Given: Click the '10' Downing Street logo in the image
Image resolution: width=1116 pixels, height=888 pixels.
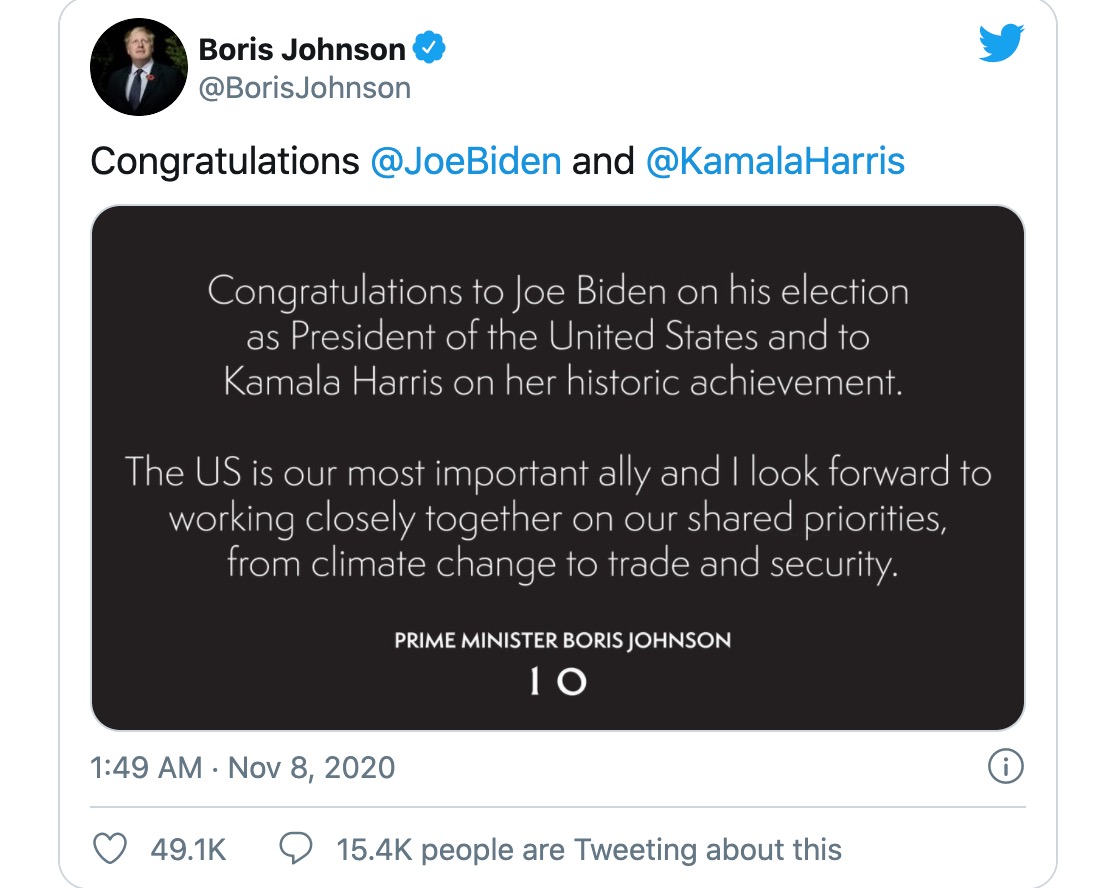Looking at the screenshot, I should point(557,681).
